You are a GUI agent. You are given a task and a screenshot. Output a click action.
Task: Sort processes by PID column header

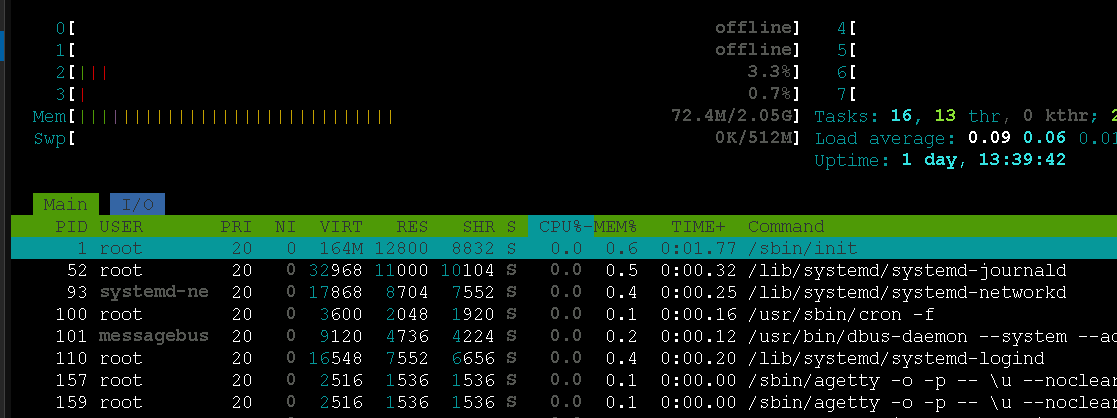72,227
